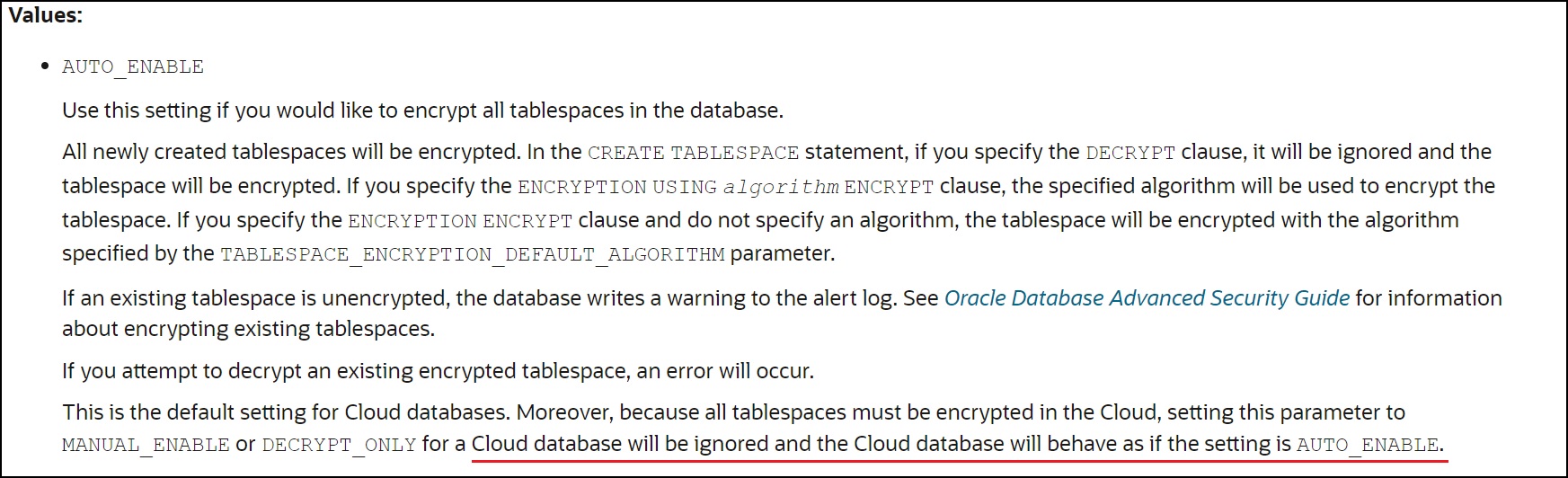1568x478 pixels.
Task: Click the bullet point before AUTO_ENABLE
Action: click(45, 66)
